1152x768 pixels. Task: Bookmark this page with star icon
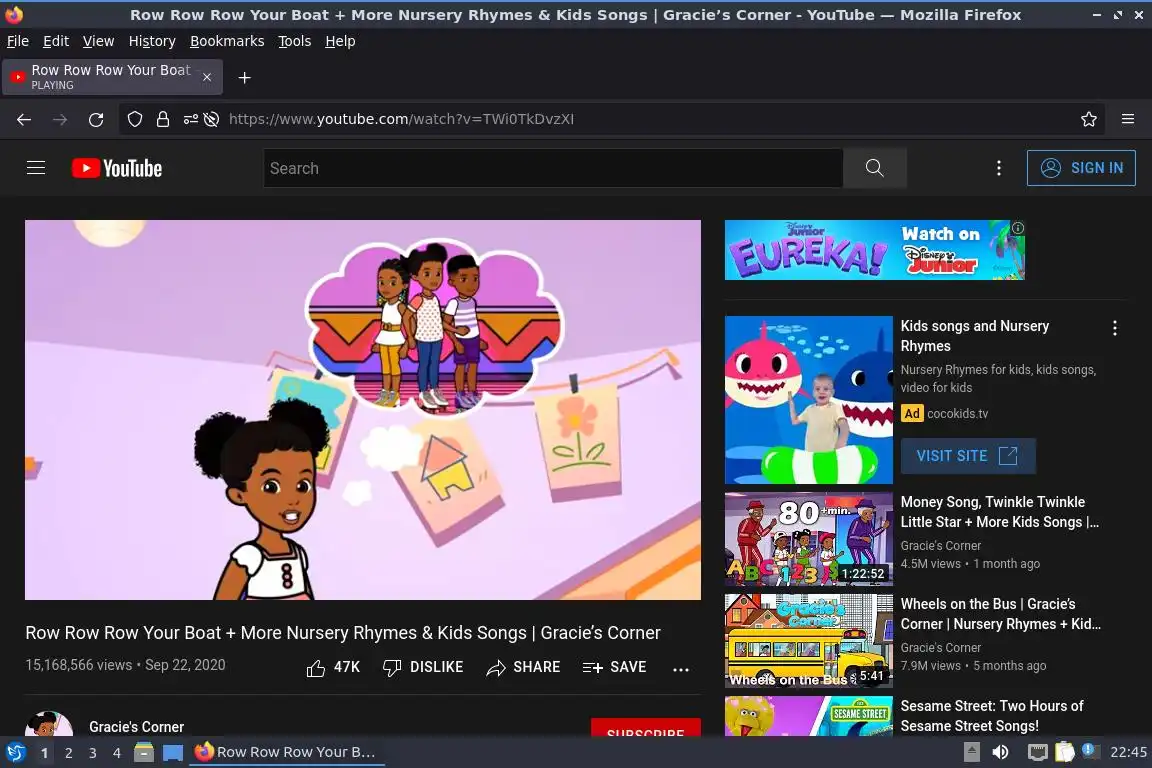click(1089, 119)
